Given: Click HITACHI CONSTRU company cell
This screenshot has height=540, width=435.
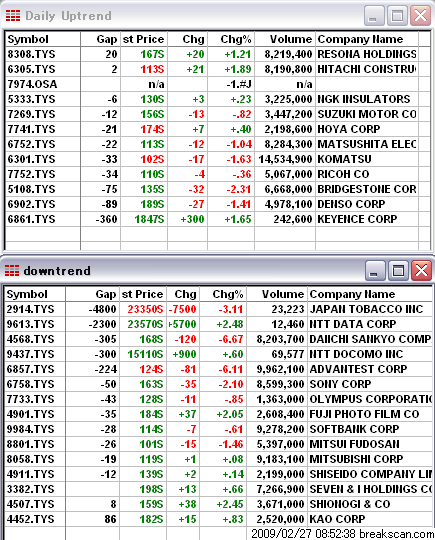Looking at the screenshot, I should pos(367,69).
